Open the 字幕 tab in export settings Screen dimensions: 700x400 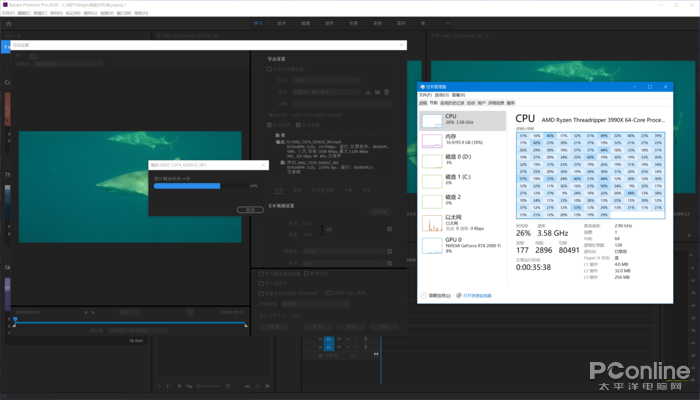coord(348,190)
